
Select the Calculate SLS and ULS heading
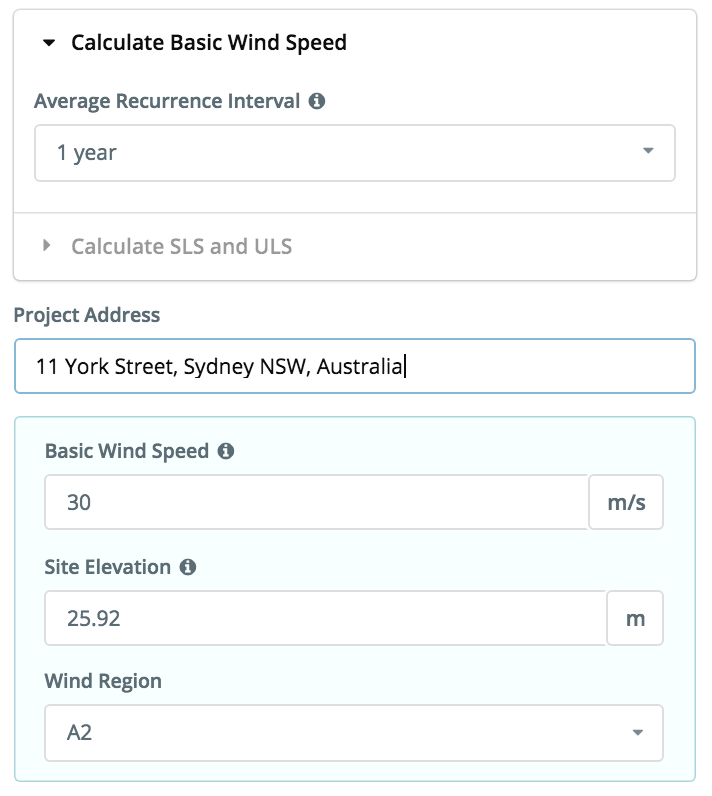point(181,246)
